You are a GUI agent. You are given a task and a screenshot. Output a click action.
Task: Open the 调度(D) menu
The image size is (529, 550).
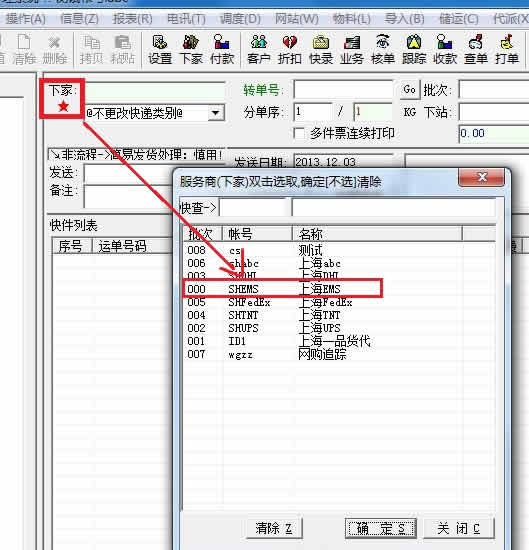(x=240, y=19)
